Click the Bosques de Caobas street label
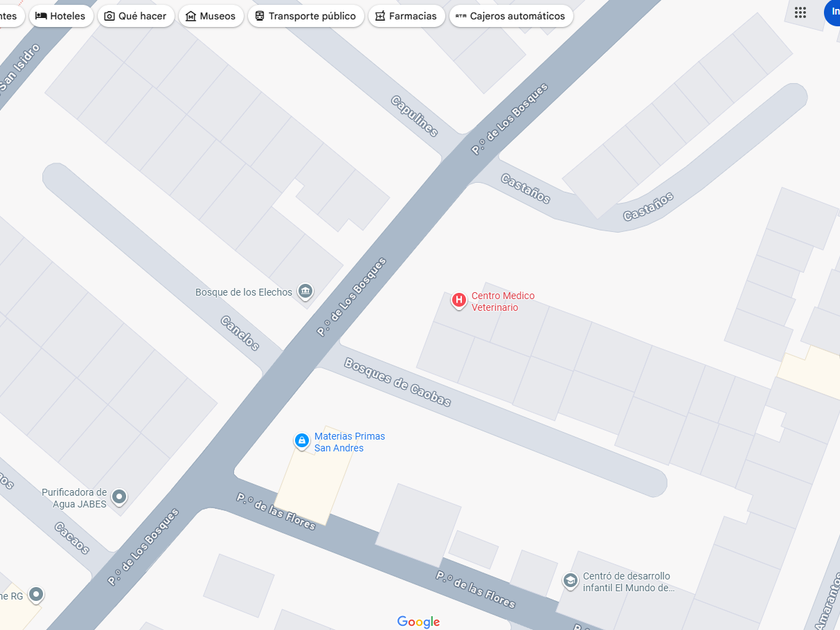 coord(397,382)
